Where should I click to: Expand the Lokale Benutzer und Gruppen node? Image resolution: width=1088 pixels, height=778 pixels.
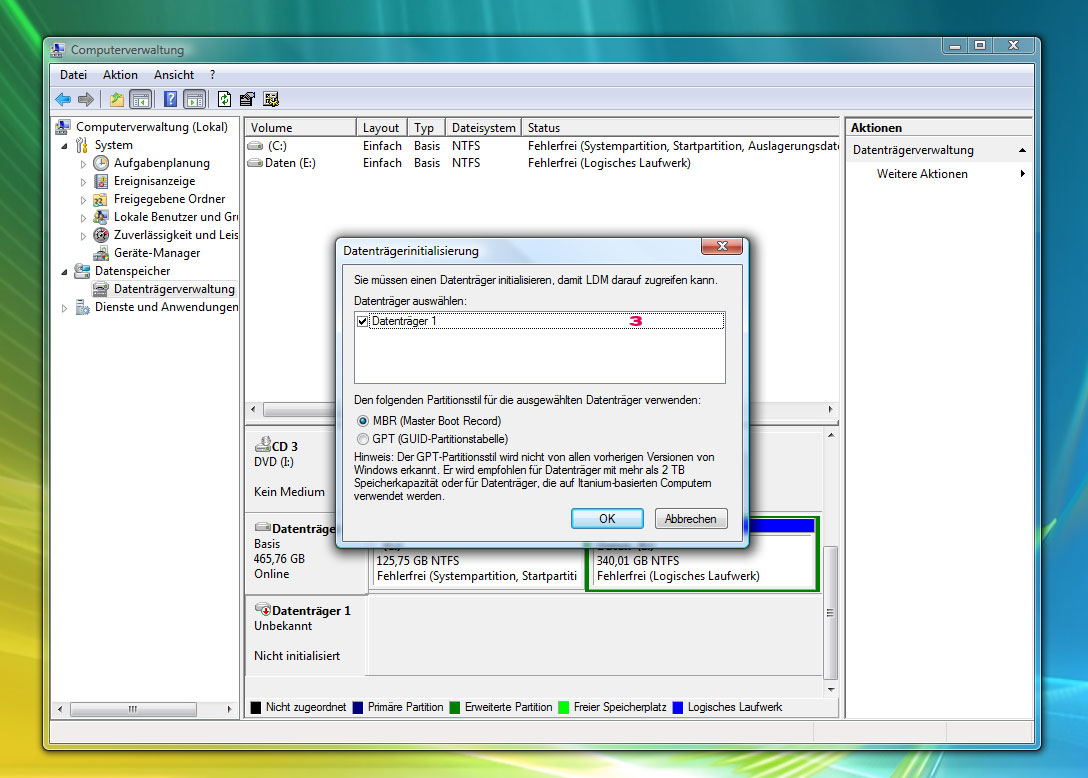pyautogui.click(x=83, y=218)
